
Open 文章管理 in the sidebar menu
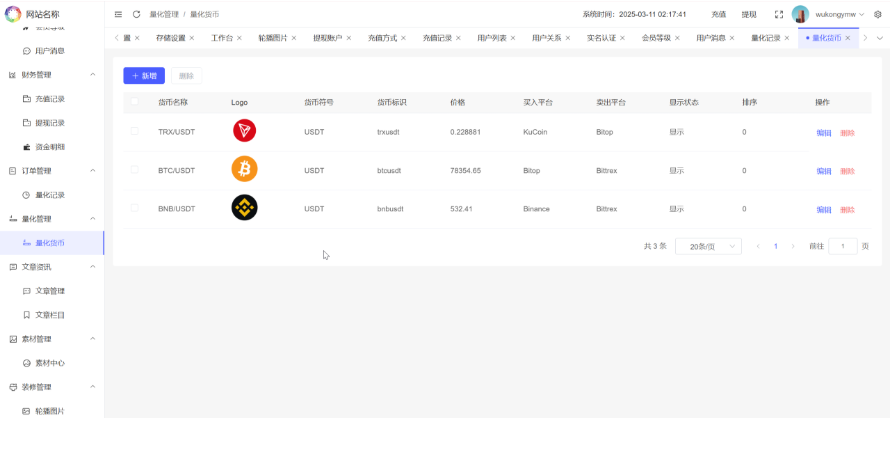(50, 291)
